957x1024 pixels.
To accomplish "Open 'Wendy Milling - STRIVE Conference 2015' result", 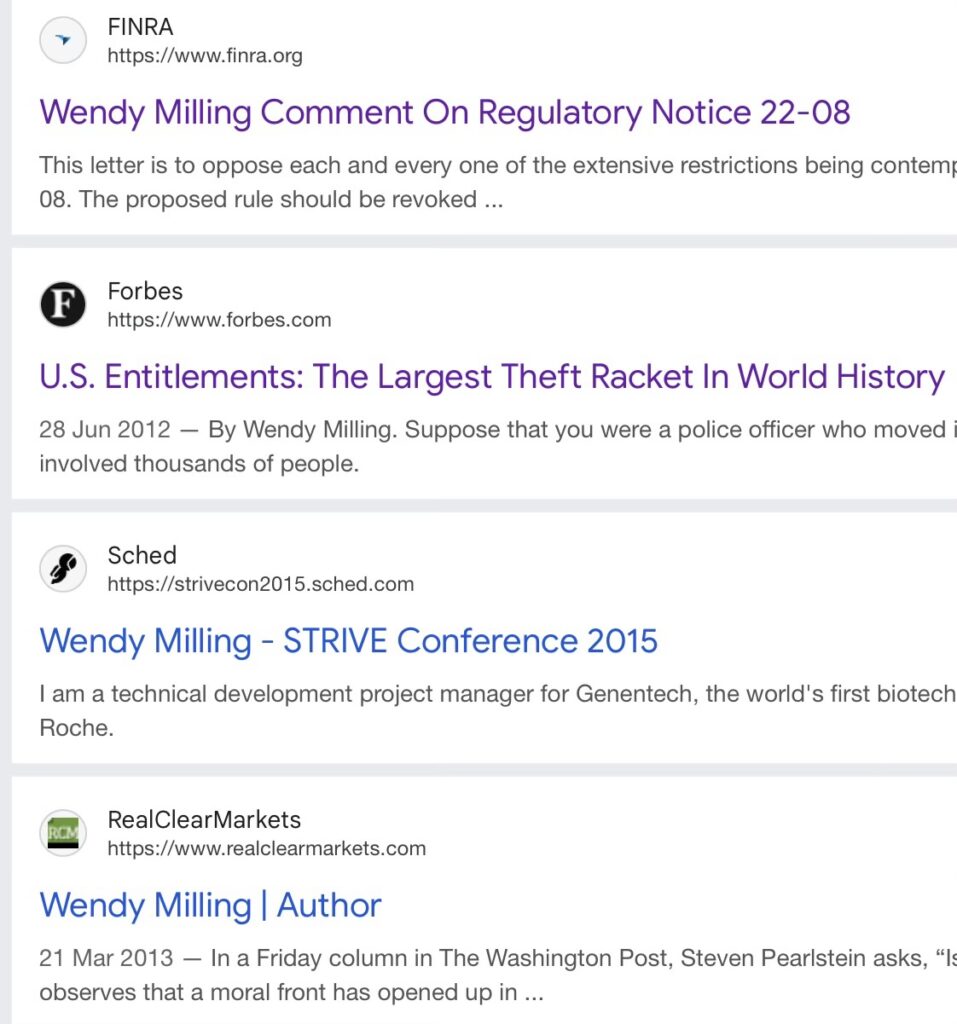I will tap(348, 641).
